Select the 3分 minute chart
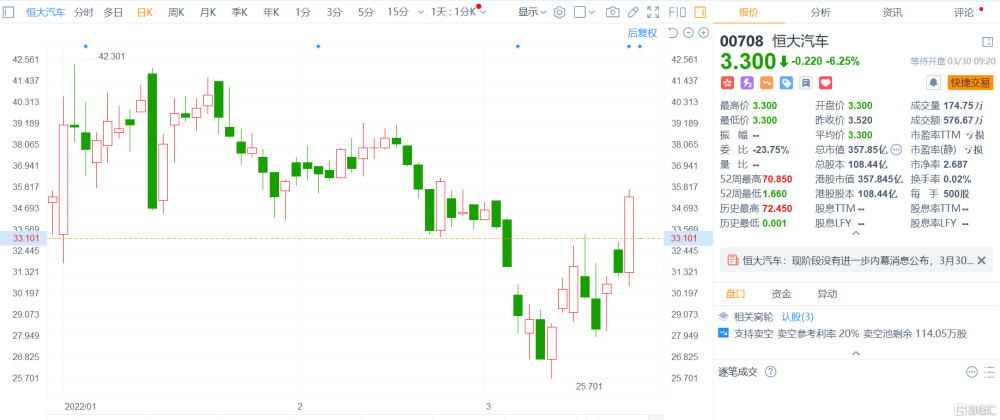The width and height of the screenshot is (1000, 420). pos(334,12)
